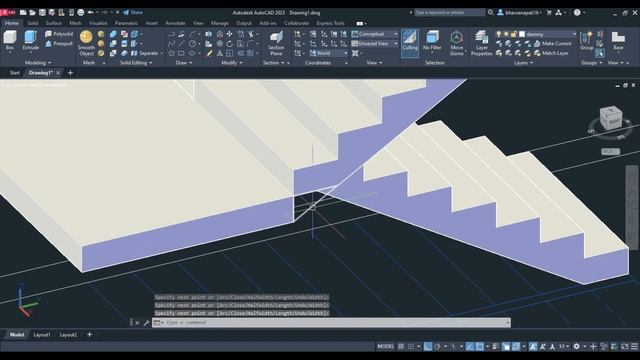Viewport: 640px width, 360px height.
Task: Open the Solid ribbon tab
Action: coord(32,23)
